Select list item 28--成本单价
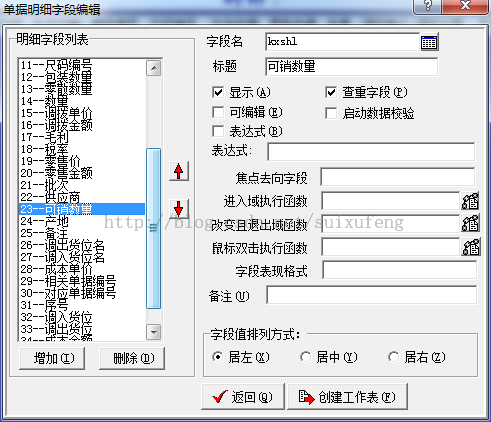Screen dimensions: 491x422 82,269
